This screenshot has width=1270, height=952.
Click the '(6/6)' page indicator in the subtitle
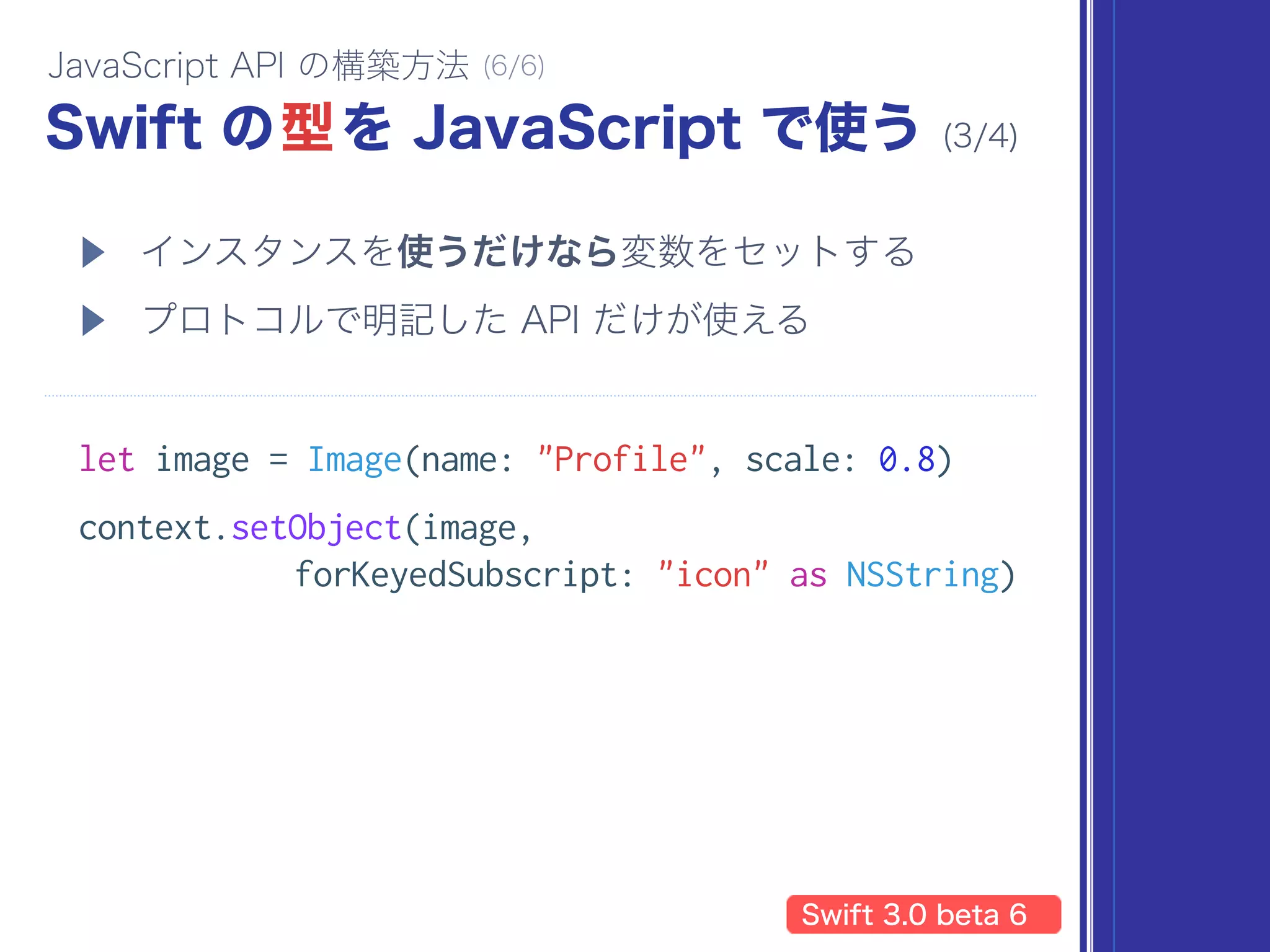pos(514,66)
